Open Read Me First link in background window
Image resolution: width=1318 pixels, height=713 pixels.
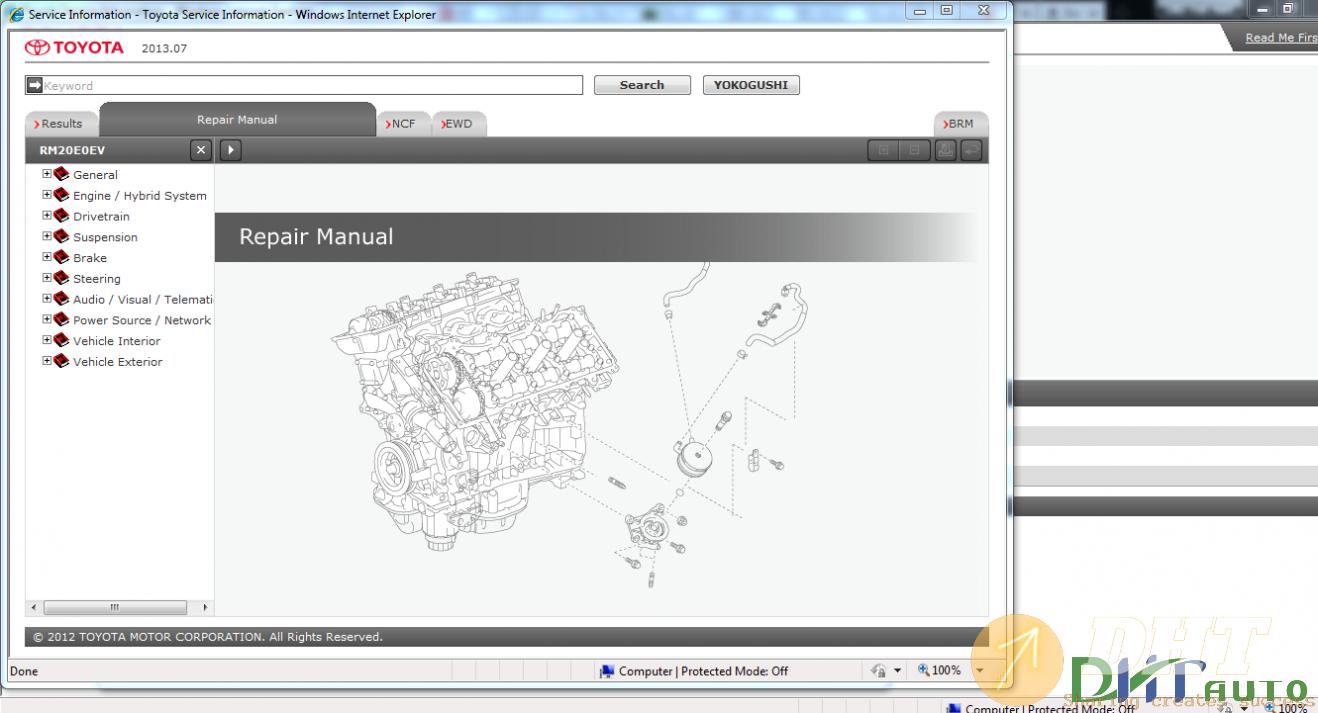[x=1281, y=38]
